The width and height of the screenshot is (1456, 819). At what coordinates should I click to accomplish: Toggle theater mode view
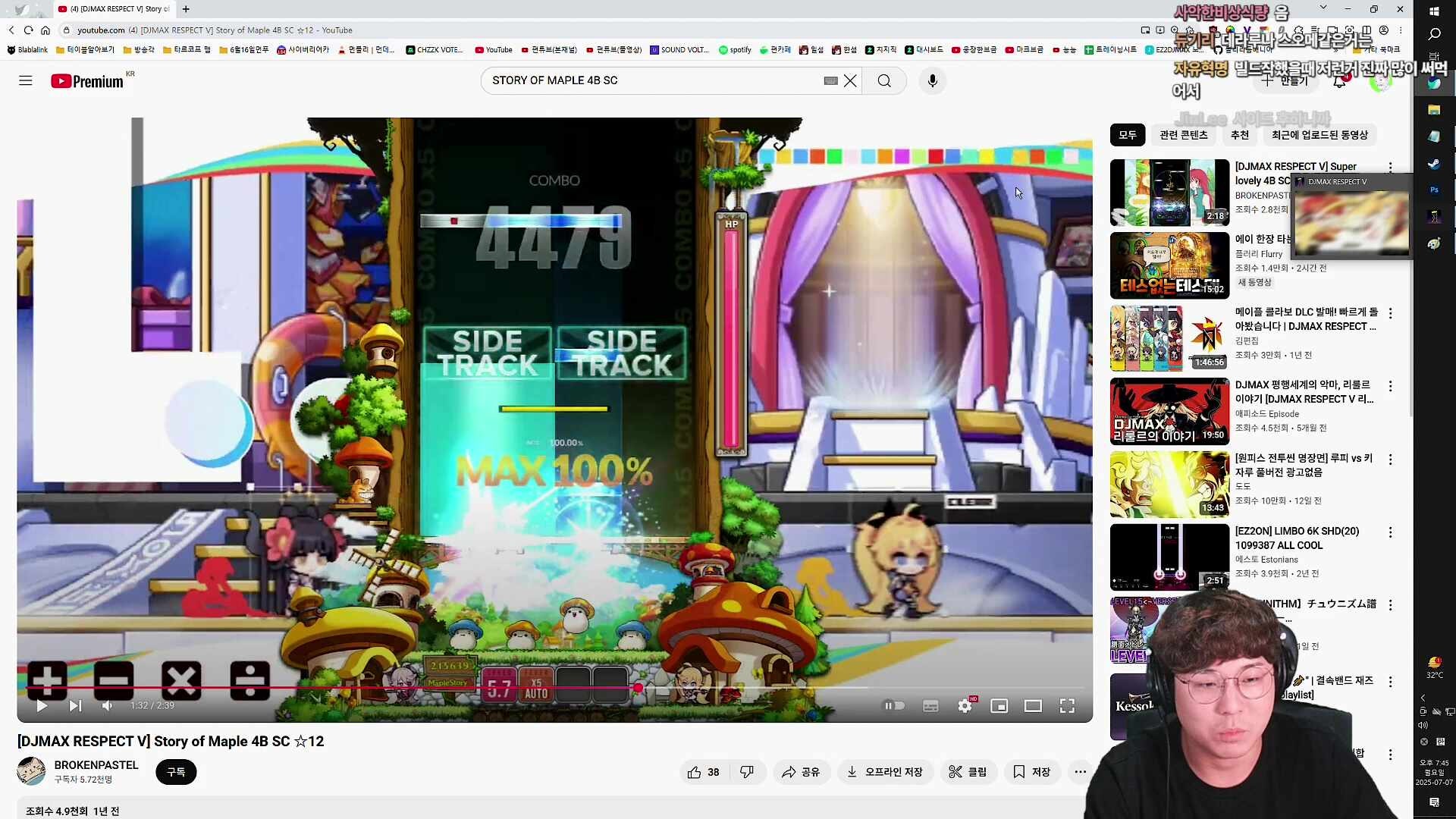tap(1033, 706)
